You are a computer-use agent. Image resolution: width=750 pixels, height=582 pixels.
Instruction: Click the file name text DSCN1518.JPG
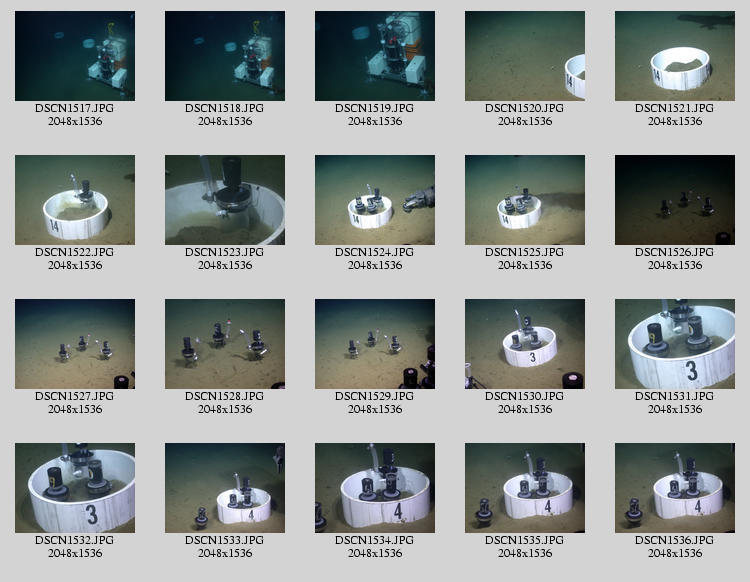tap(225, 109)
